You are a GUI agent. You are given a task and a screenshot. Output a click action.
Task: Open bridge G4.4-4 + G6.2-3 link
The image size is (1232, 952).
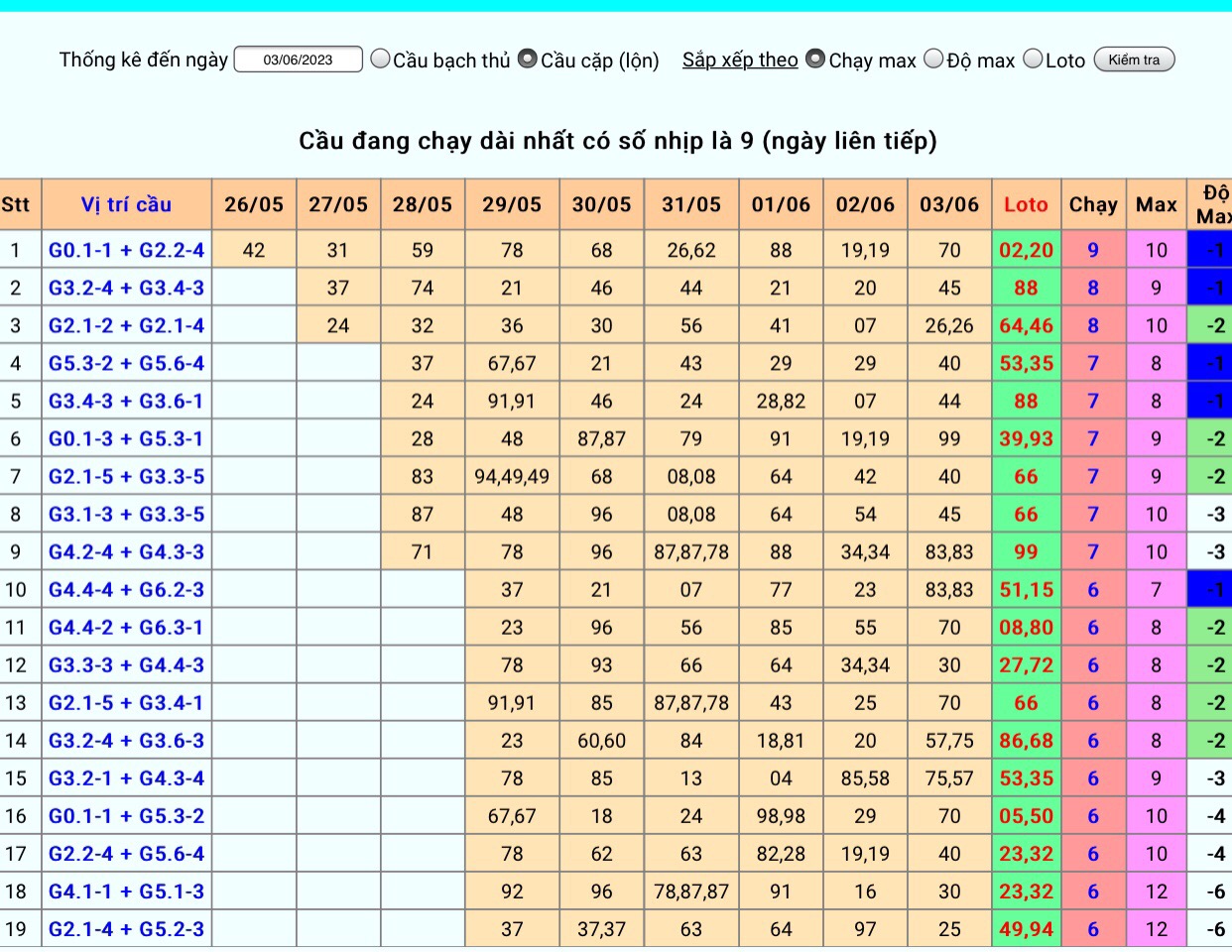127,589
